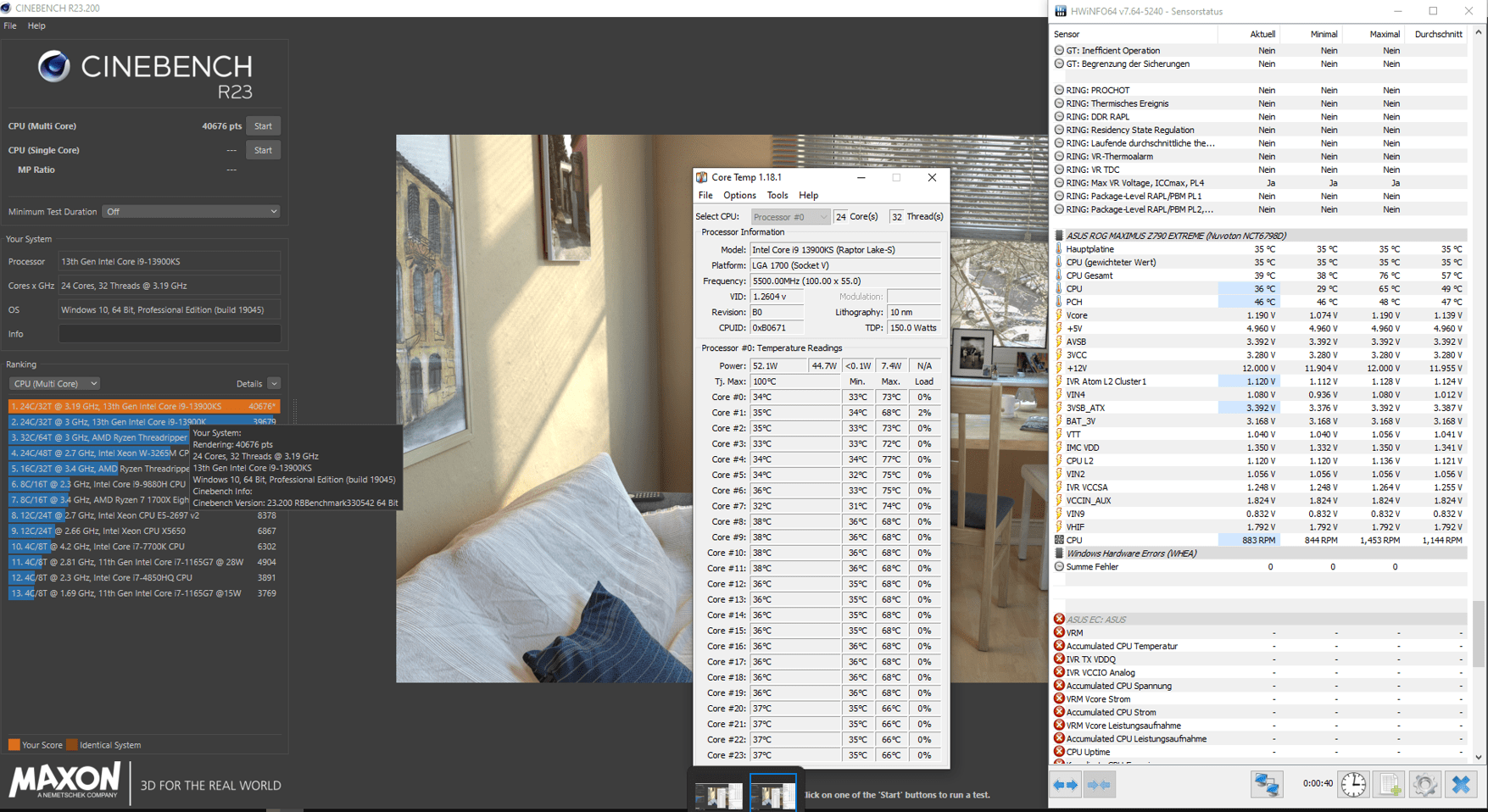Click ASUS ROG MAXIMUS Z790 board chip icon

[x=1059, y=236]
